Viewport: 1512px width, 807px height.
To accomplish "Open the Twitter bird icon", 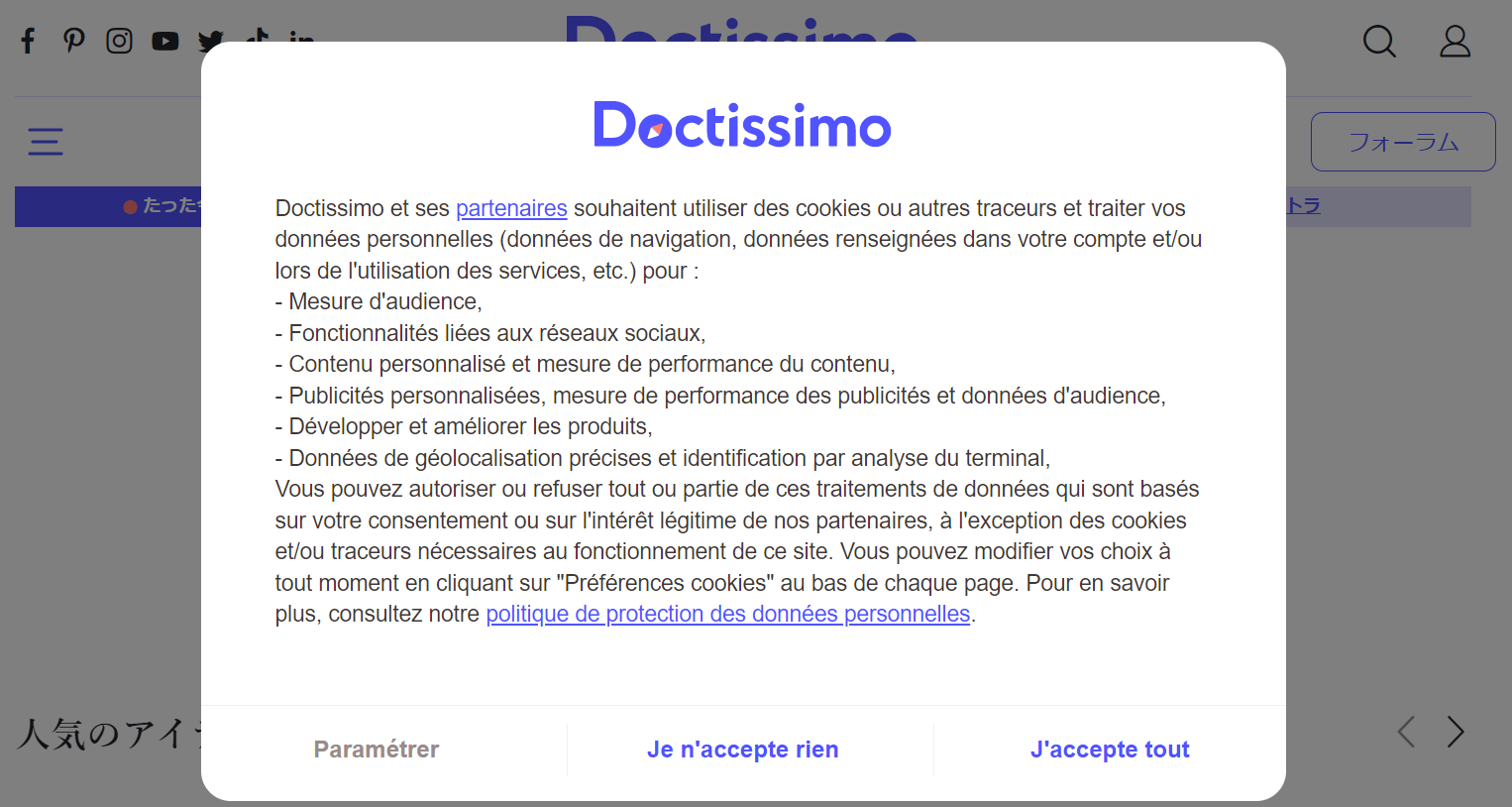I will (209, 40).
